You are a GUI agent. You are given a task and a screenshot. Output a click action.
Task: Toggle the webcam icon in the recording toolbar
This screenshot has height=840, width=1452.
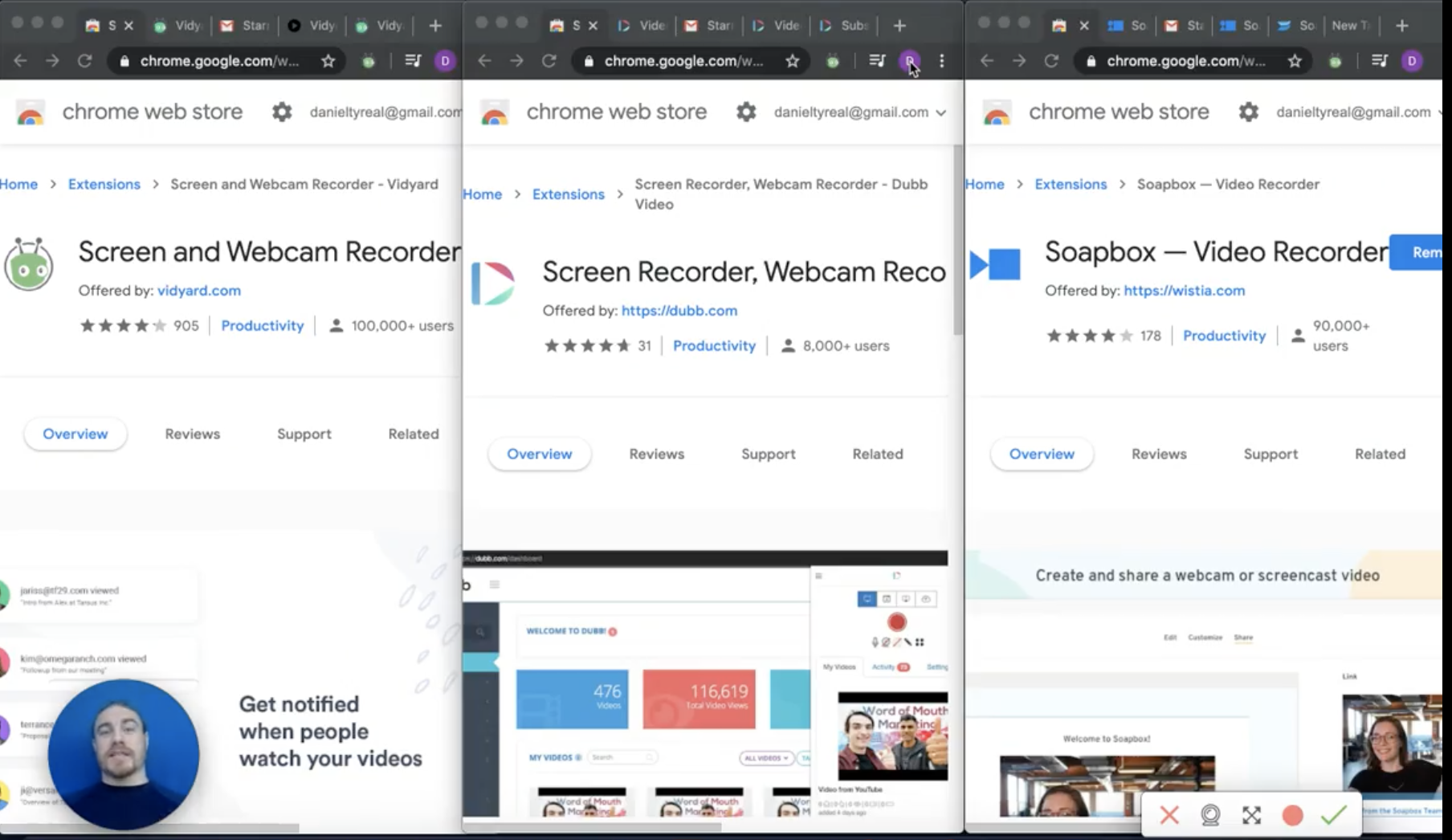(x=1210, y=816)
